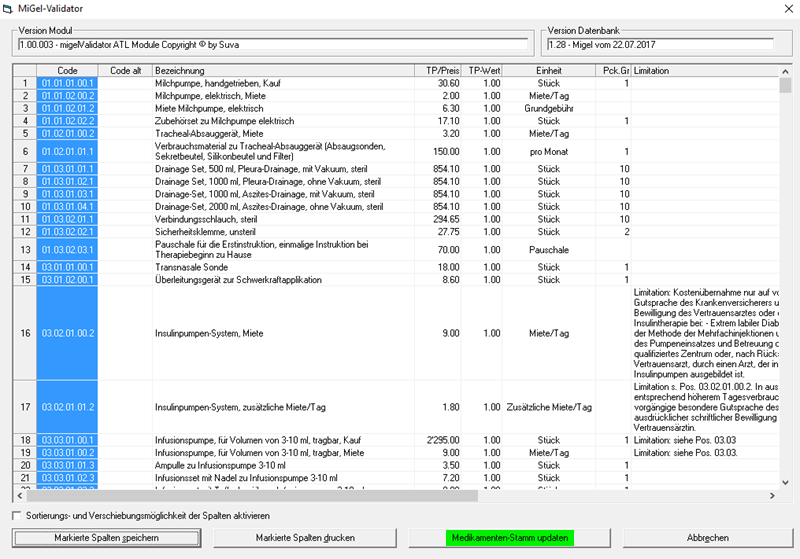Click the horizontal scrollbar thumb

point(253,495)
